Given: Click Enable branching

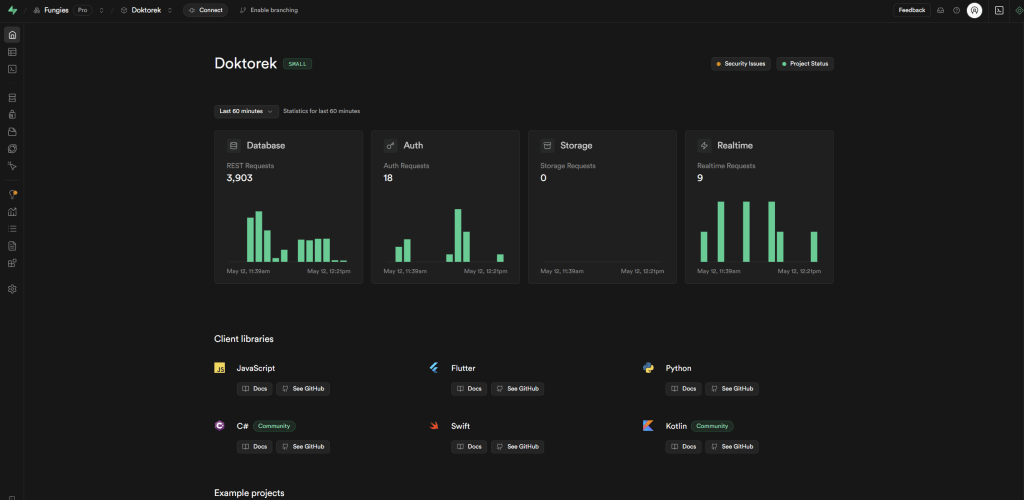Looking at the screenshot, I should 269,10.
